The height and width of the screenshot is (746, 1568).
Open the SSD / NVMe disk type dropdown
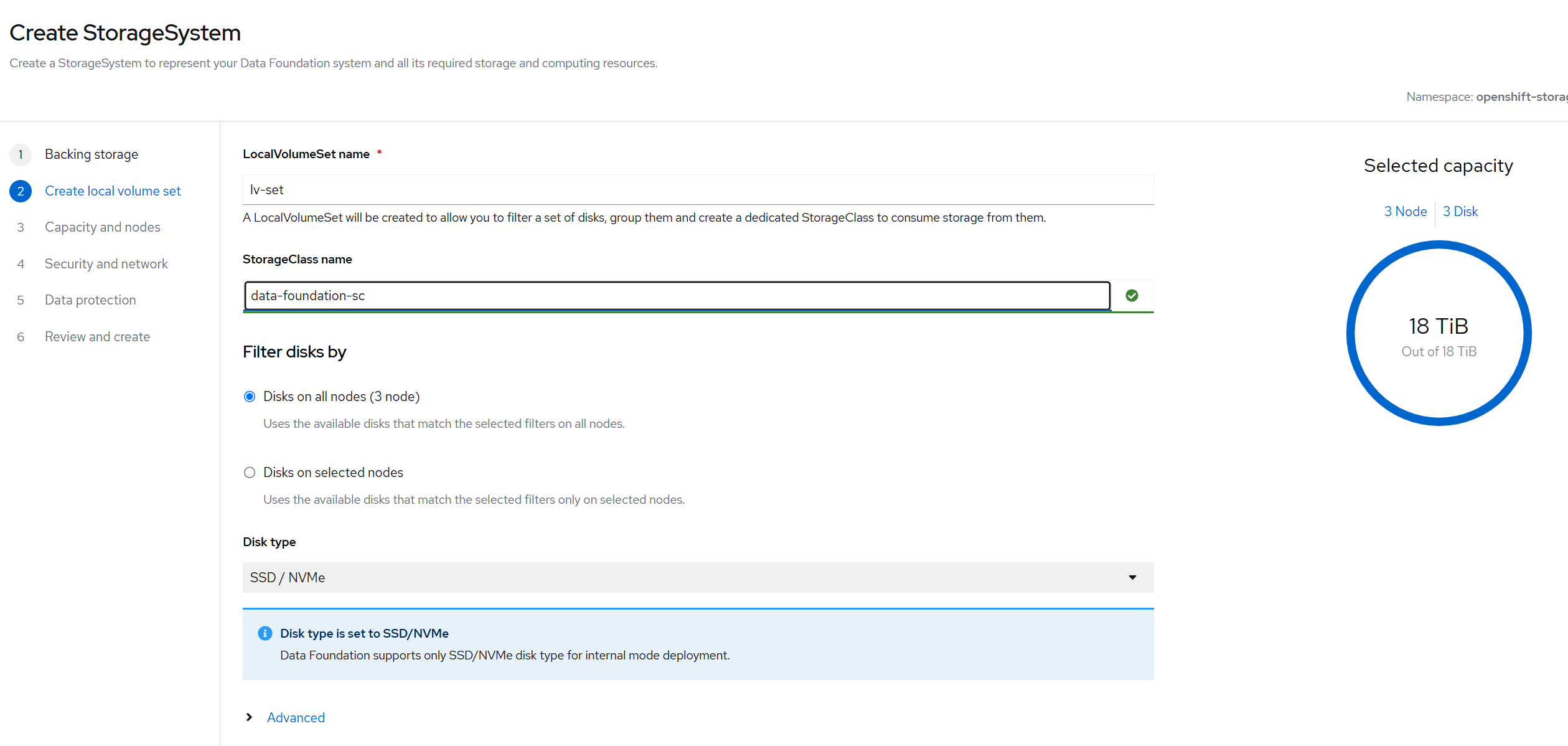pos(697,578)
